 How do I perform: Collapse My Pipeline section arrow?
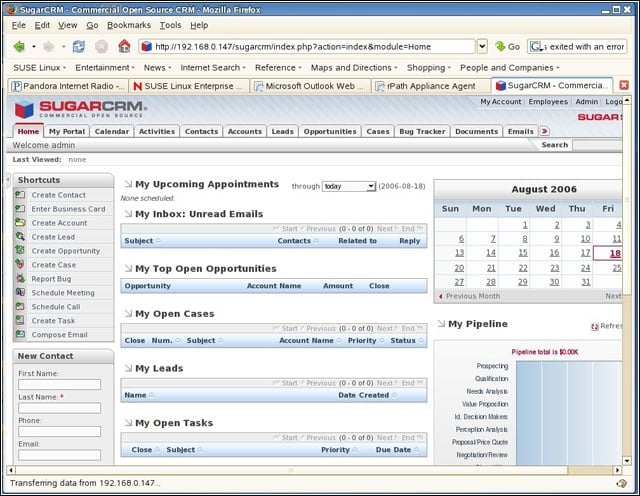(441, 324)
